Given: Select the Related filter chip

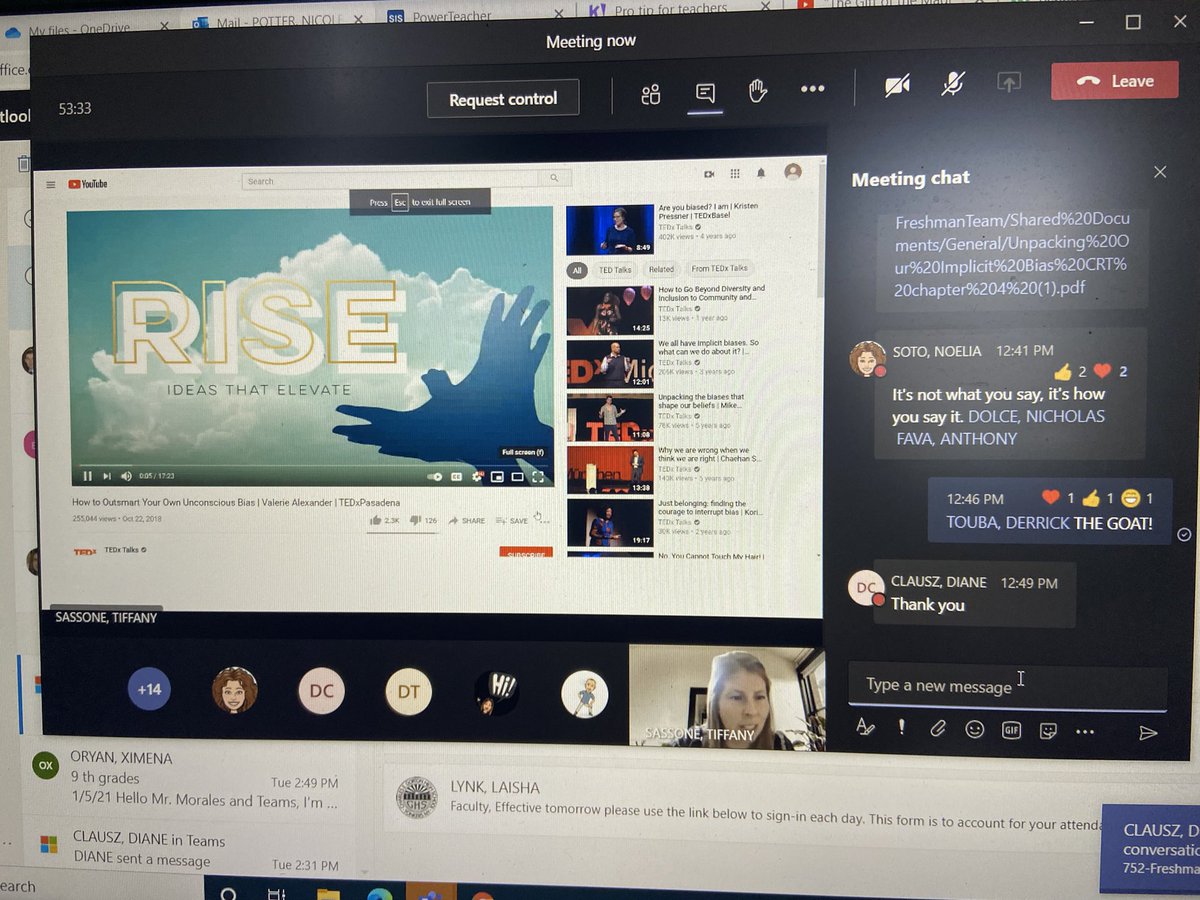Looking at the screenshot, I should [661, 269].
